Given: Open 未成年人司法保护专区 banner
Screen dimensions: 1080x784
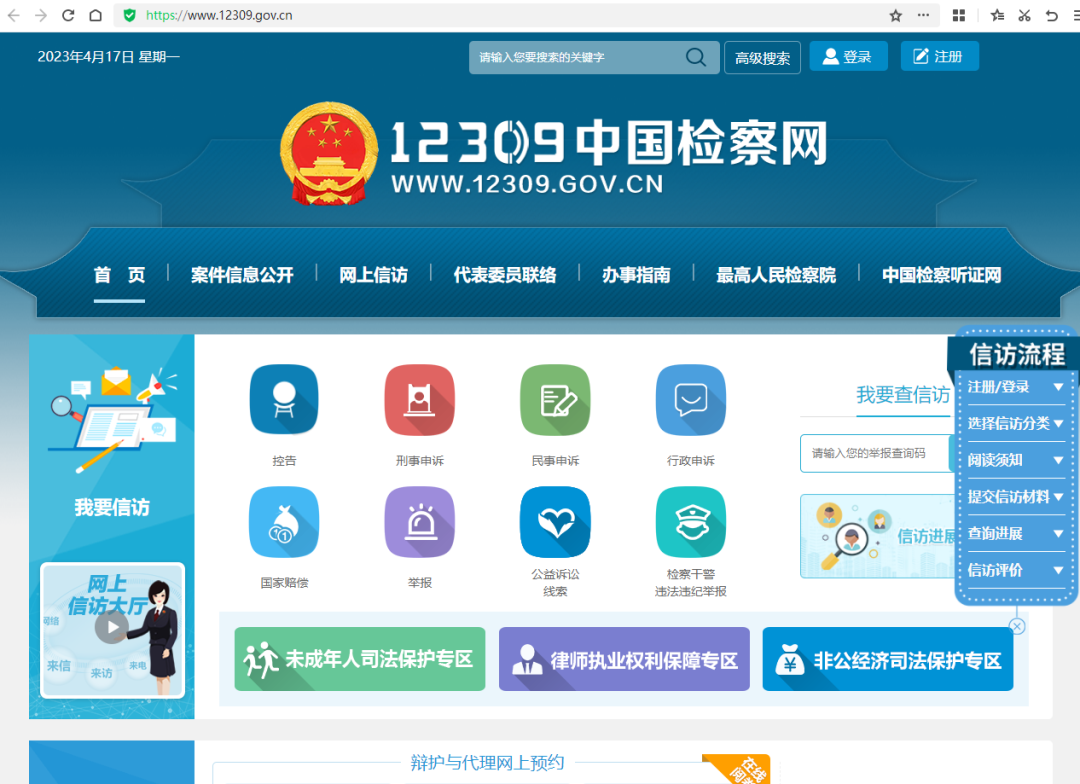Looking at the screenshot, I should coord(360,659).
